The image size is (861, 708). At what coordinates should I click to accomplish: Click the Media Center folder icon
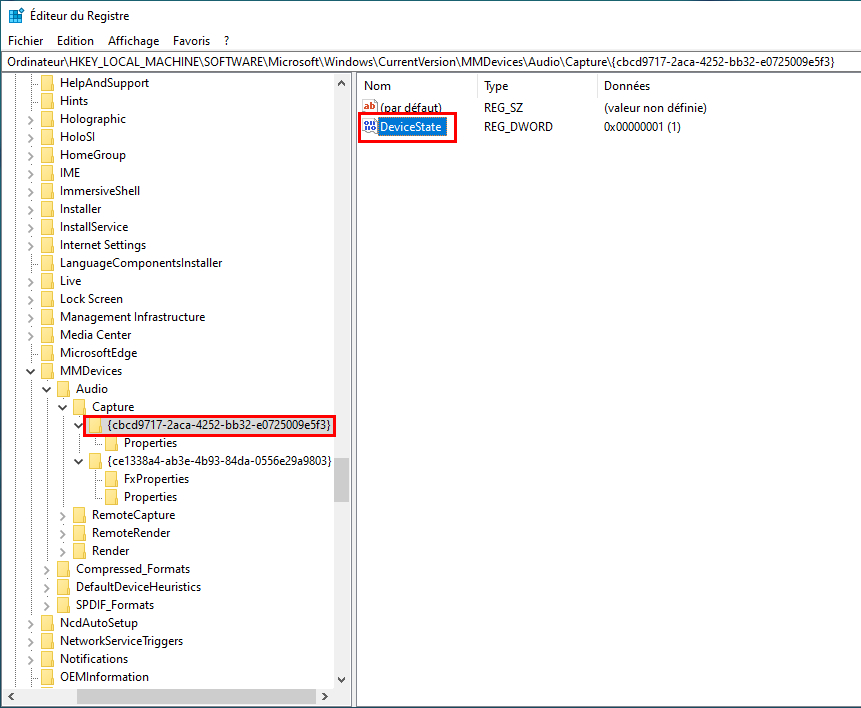pyautogui.click(x=47, y=335)
